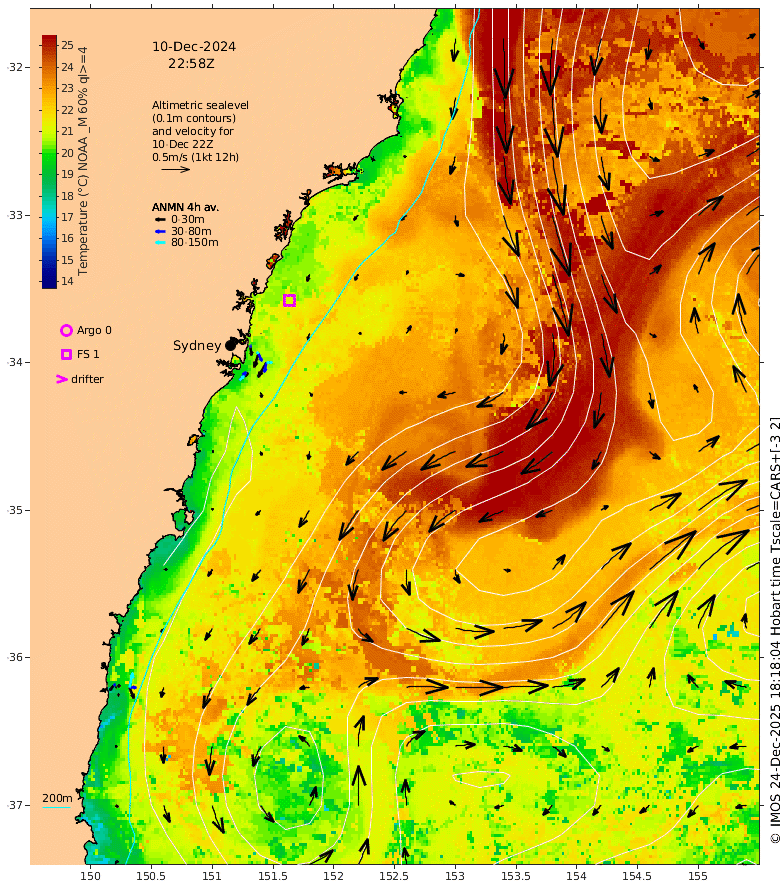780x890 pixels.
Task: Click the 153 longitude axis label
Action: [455, 876]
